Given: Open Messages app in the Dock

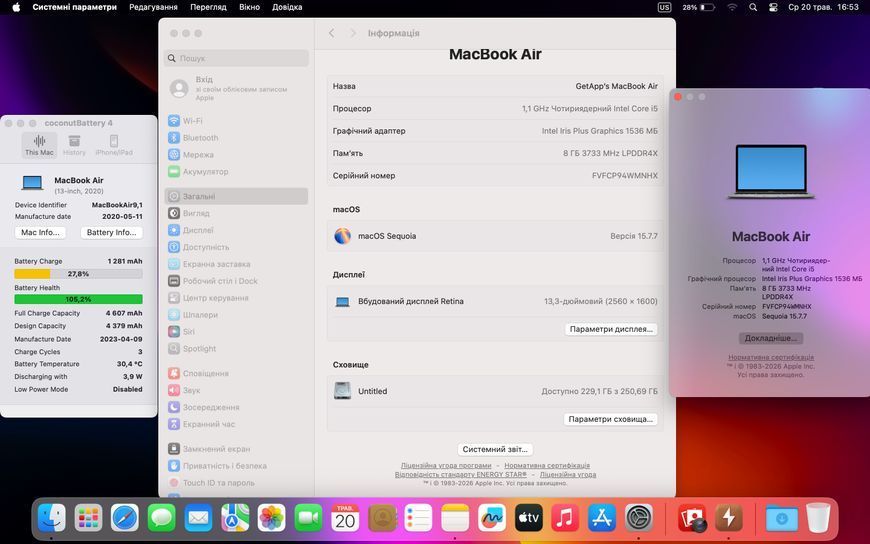Looking at the screenshot, I should [x=161, y=517].
